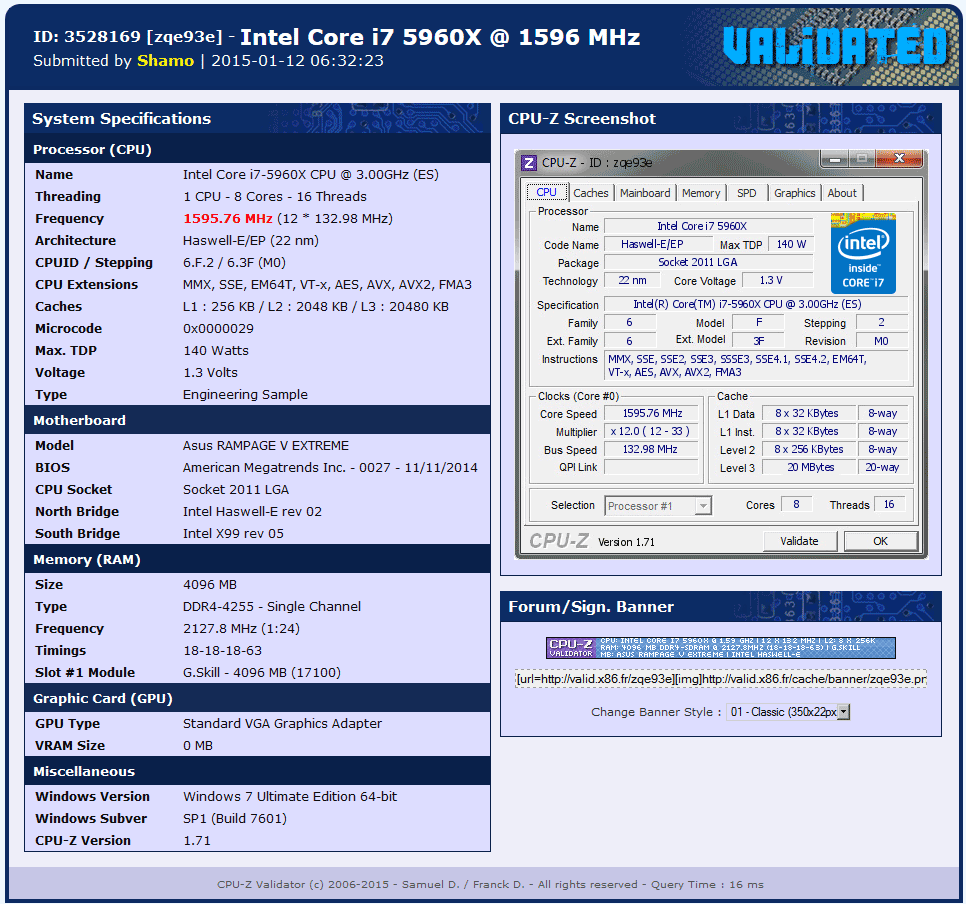
Task: Maximize the CPU-Z window
Action: [x=861, y=159]
